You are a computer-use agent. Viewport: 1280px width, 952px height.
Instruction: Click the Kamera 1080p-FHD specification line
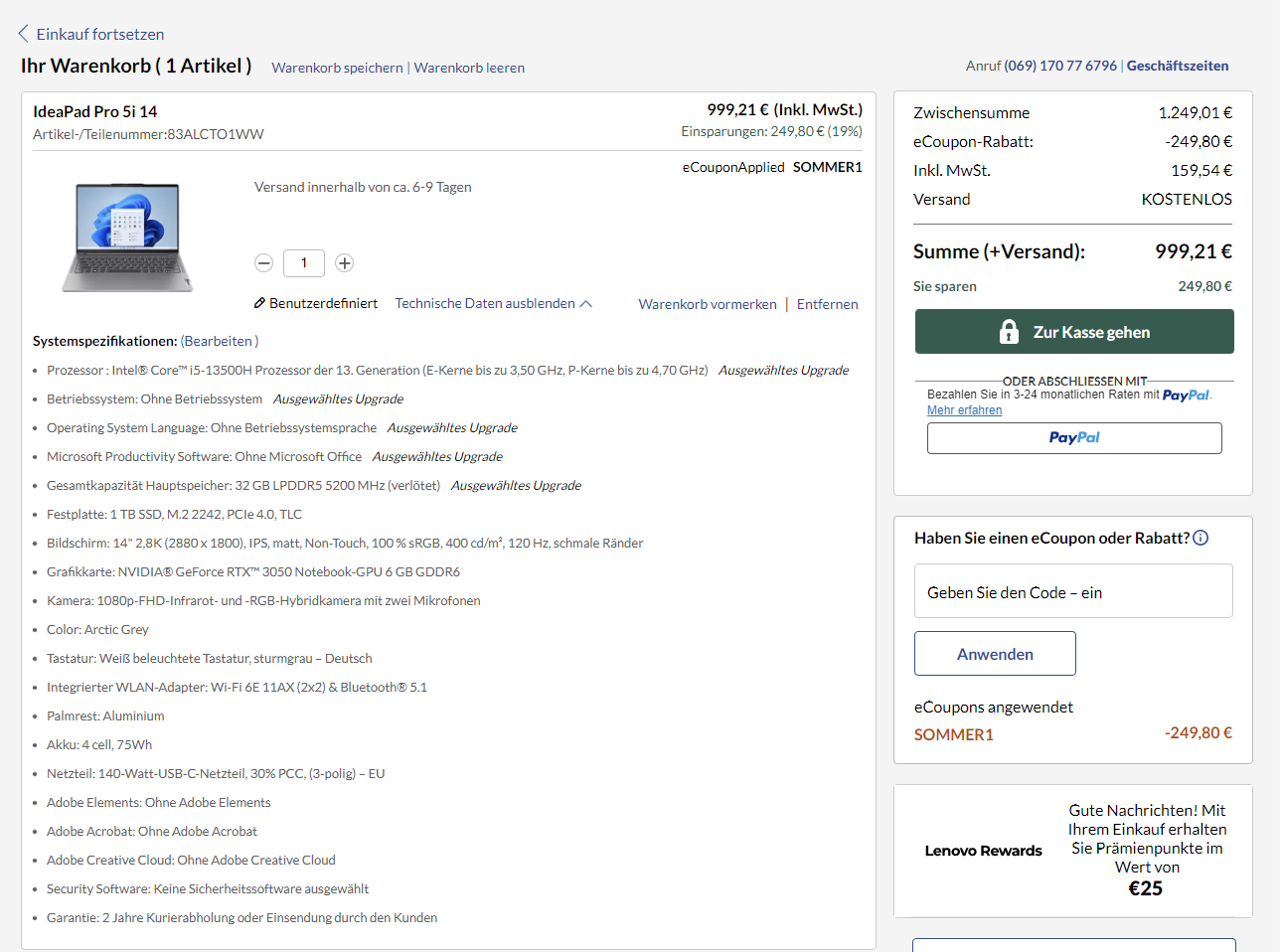[263, 601]
